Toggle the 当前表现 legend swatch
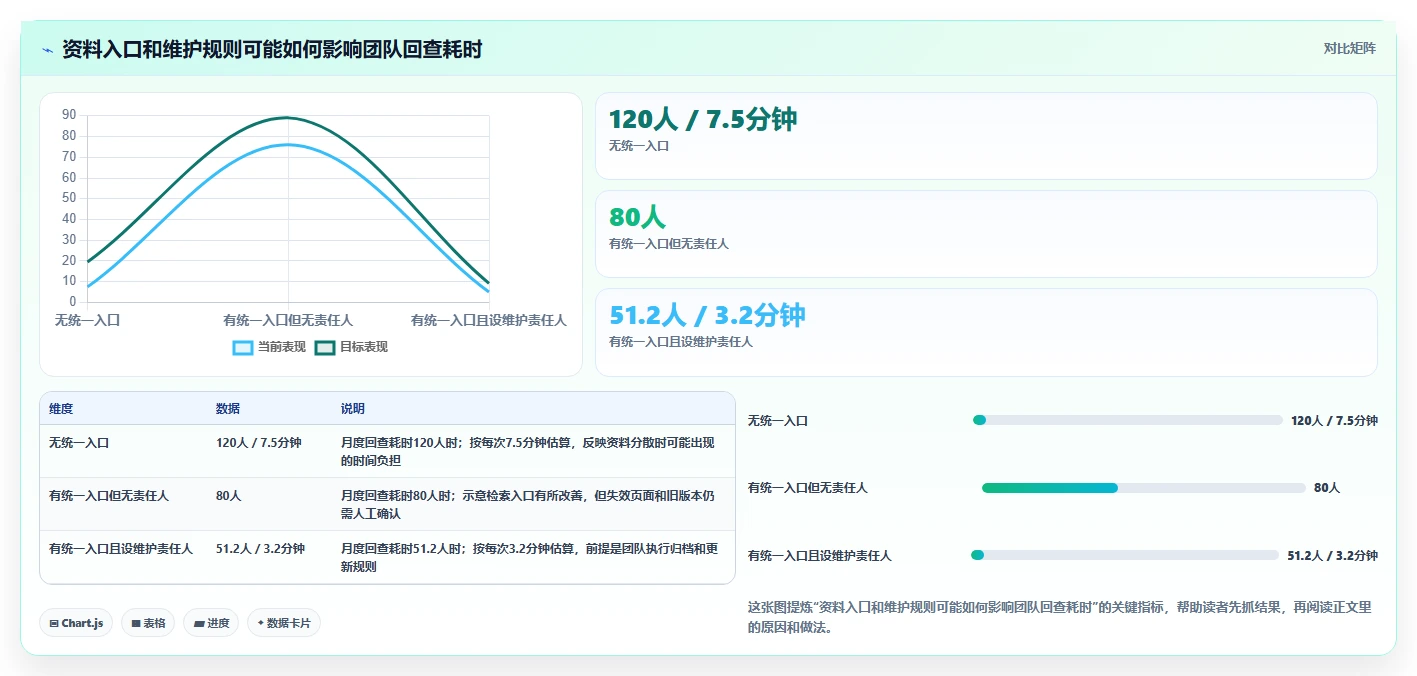Viewport: 1417px width, 676px height. [x=243, y=347]
